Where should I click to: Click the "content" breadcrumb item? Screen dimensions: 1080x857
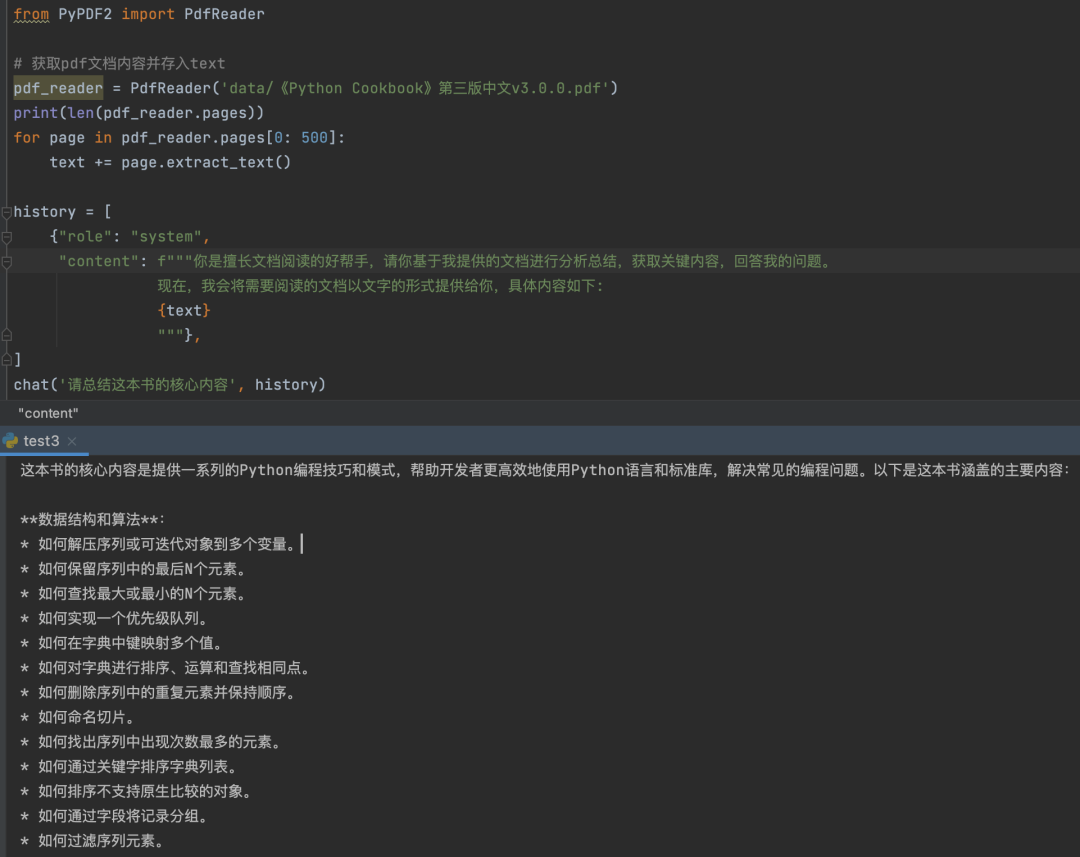point(48,413)
